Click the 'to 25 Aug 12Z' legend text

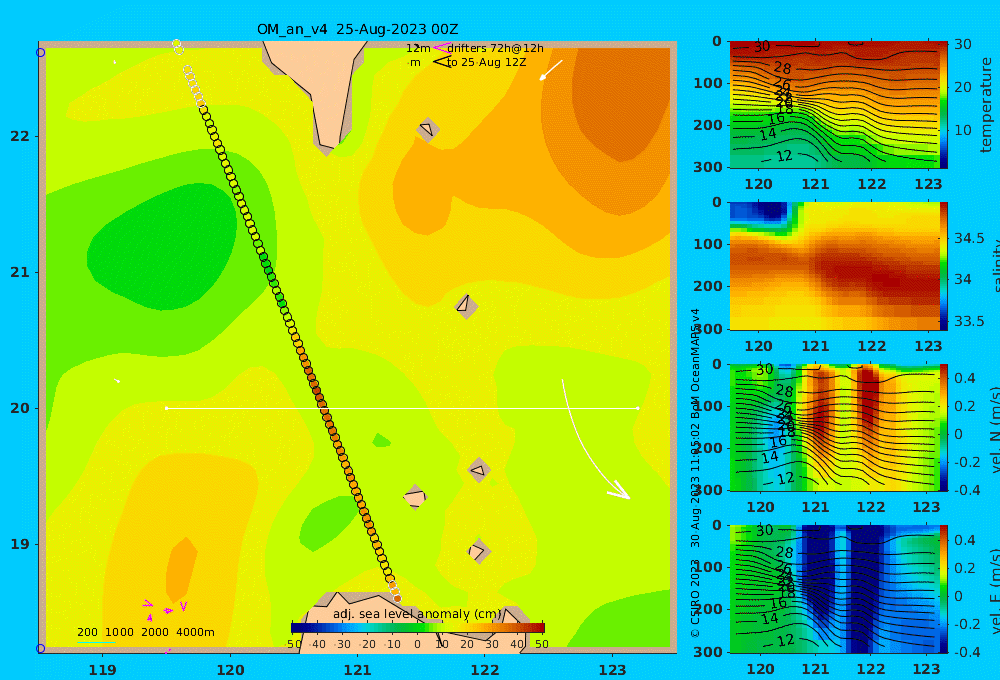pyautogui.click(x=487, y=63)
